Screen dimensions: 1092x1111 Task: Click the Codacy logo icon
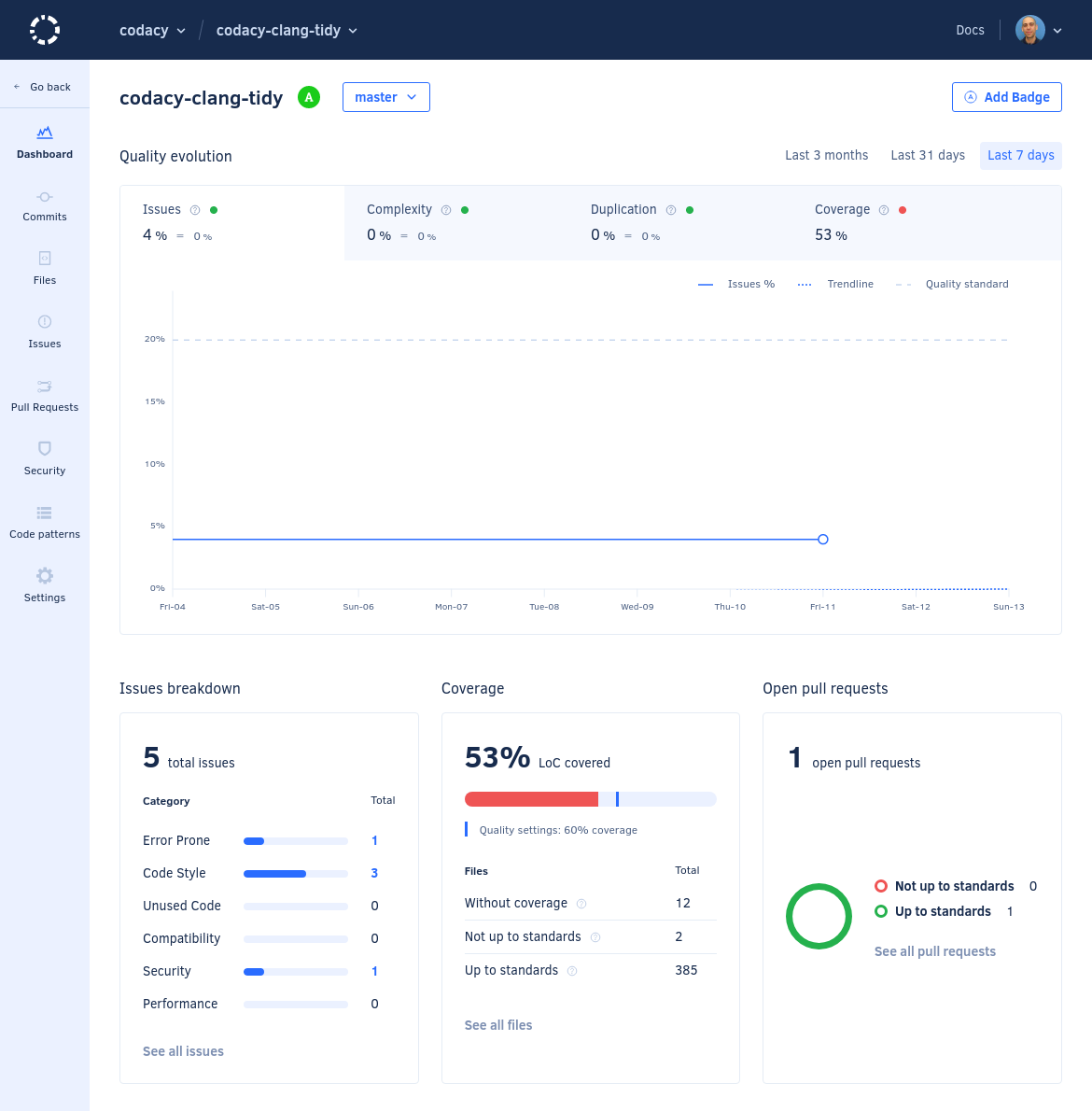pos(45,30)
